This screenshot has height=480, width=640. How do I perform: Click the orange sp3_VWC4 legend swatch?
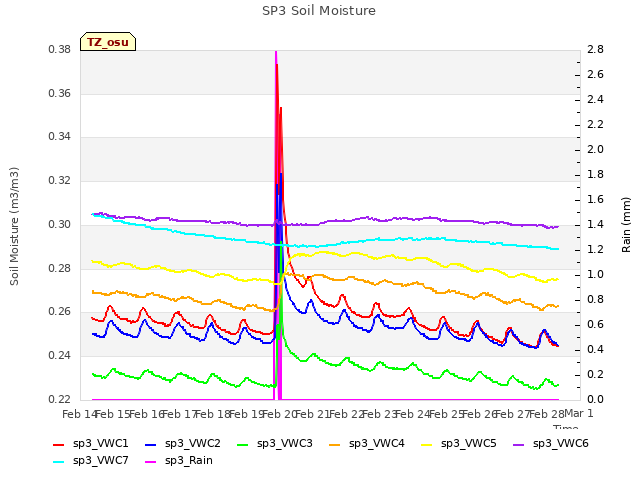click(x=335, y=444)
